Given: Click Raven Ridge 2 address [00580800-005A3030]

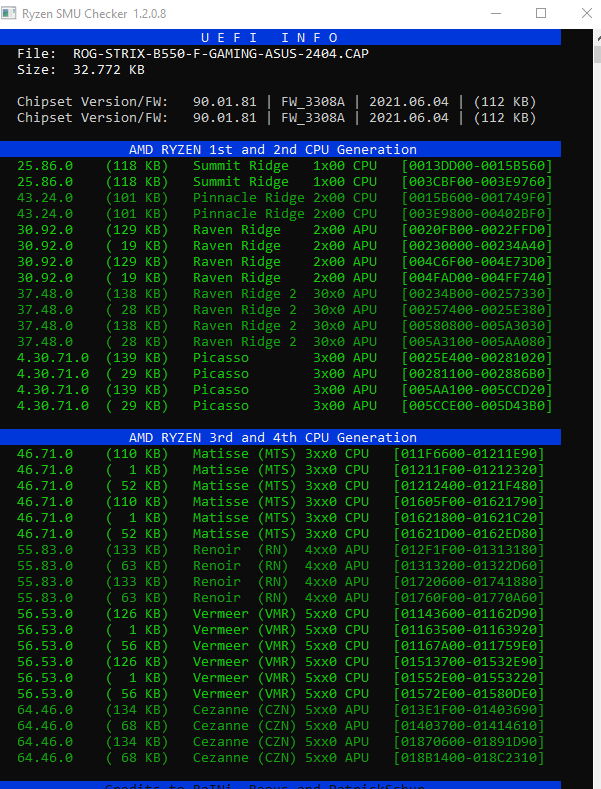Looking at the screenshot, I should coord(477,326).
